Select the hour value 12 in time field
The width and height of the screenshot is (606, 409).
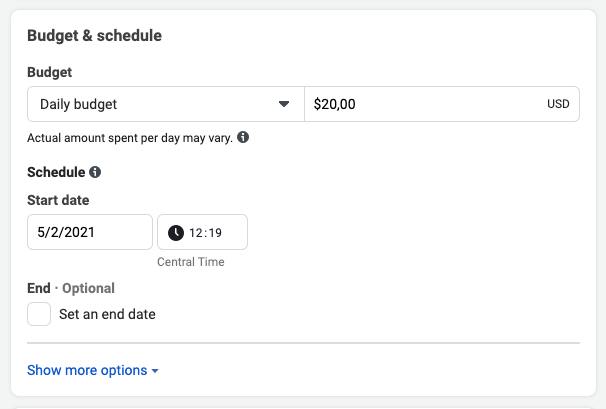(x=196, y=232)
